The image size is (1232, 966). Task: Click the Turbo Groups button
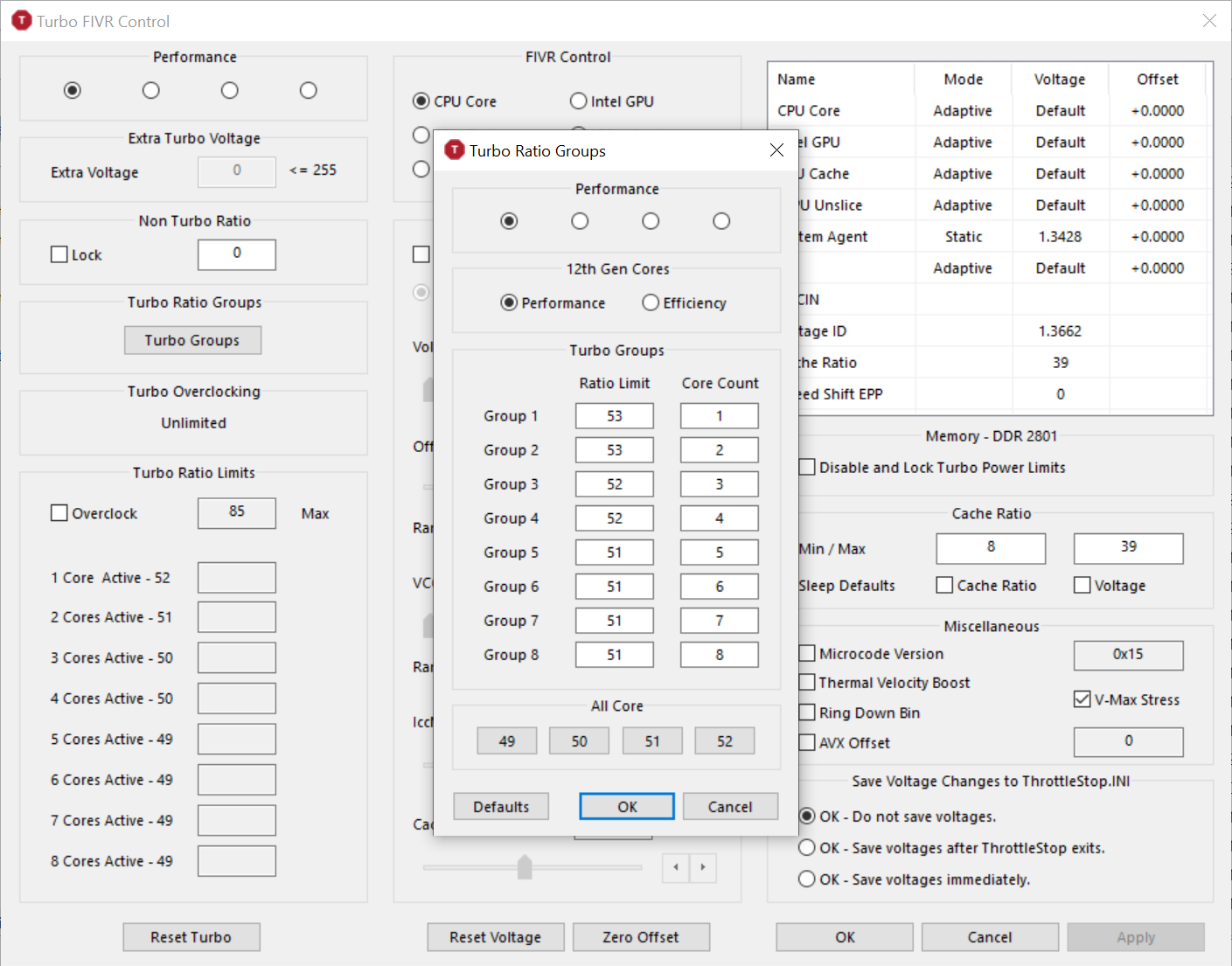tap(192, 340)
